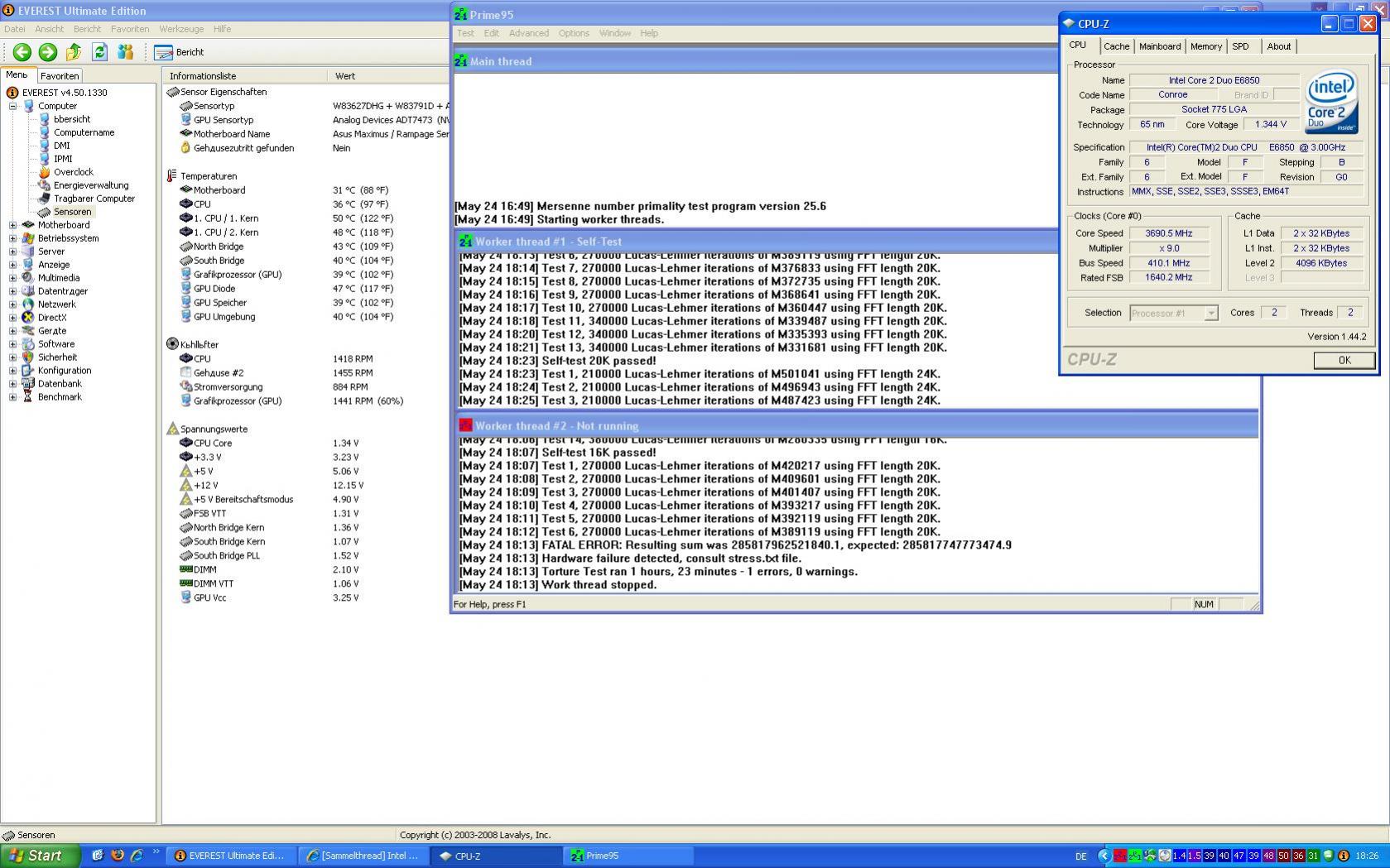Click the Main thread window title bar
The image size is (1390, 868).
[x=755, y=61]
